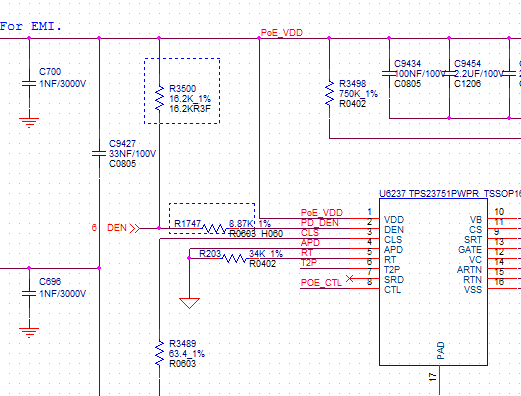
Task: Click the VDD pin name on U6237
Action: click(x=394, y=220)
